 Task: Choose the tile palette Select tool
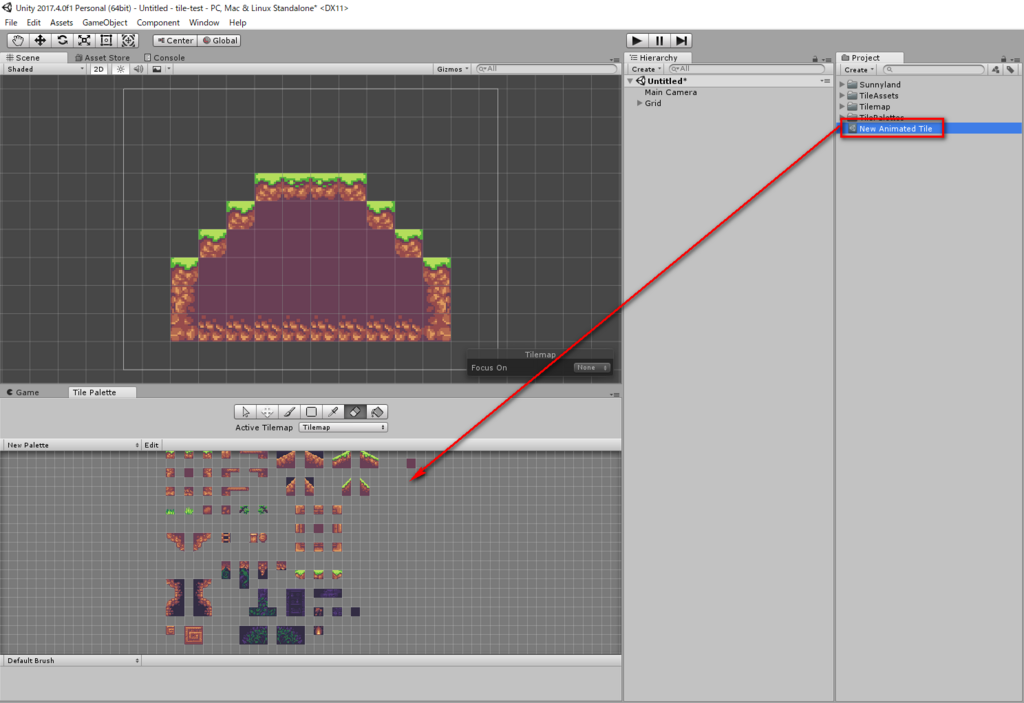(246, 412)
